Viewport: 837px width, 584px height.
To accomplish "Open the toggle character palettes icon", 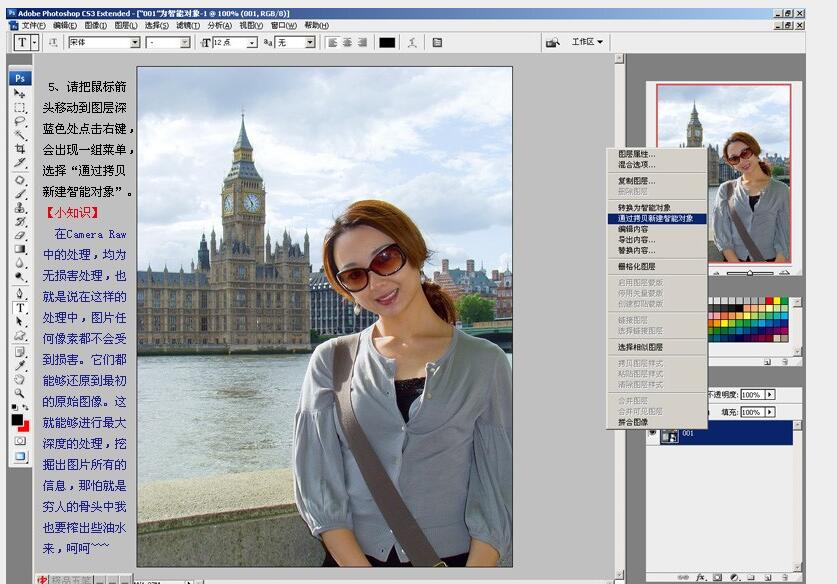I will (x=435, y=42).
